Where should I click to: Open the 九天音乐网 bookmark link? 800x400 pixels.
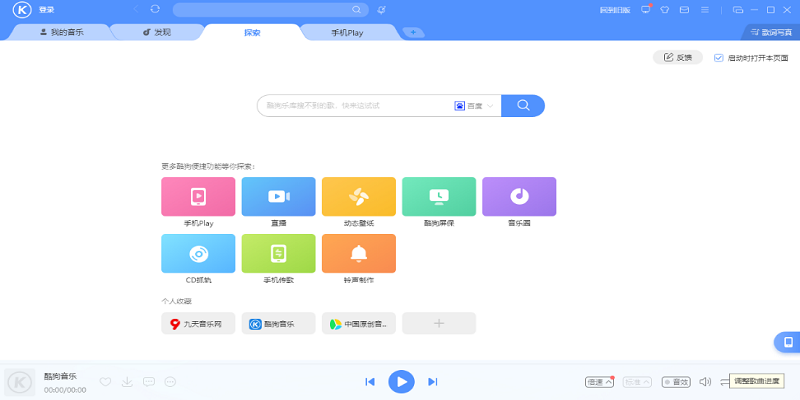click(x=198, y=323)
